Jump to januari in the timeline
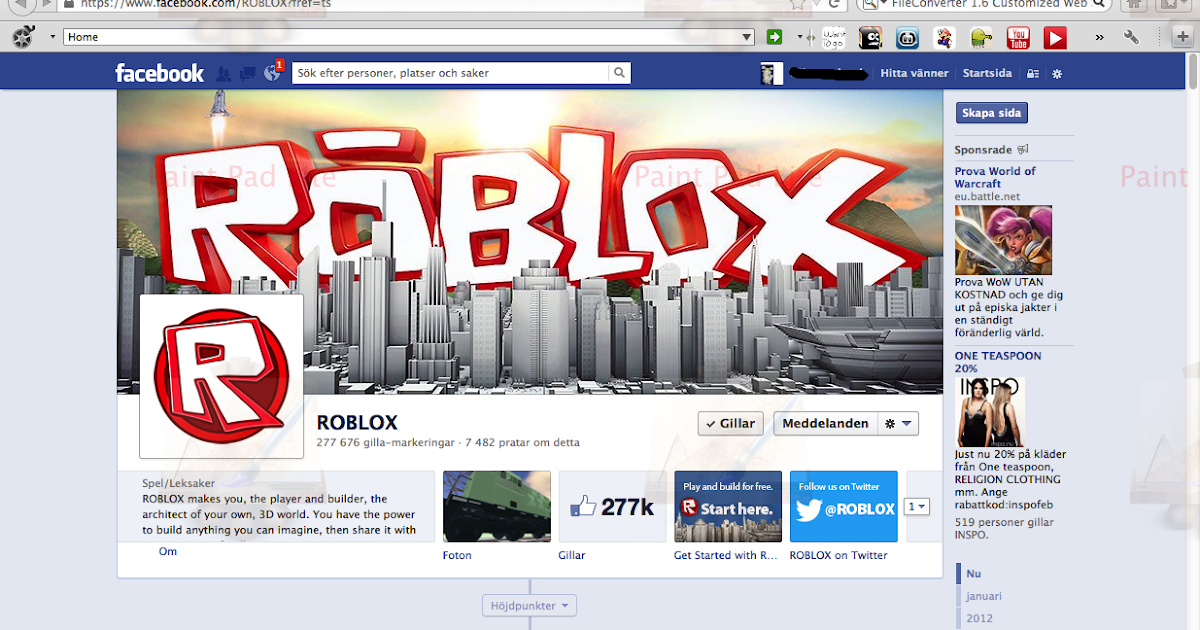 coord(984,596)
